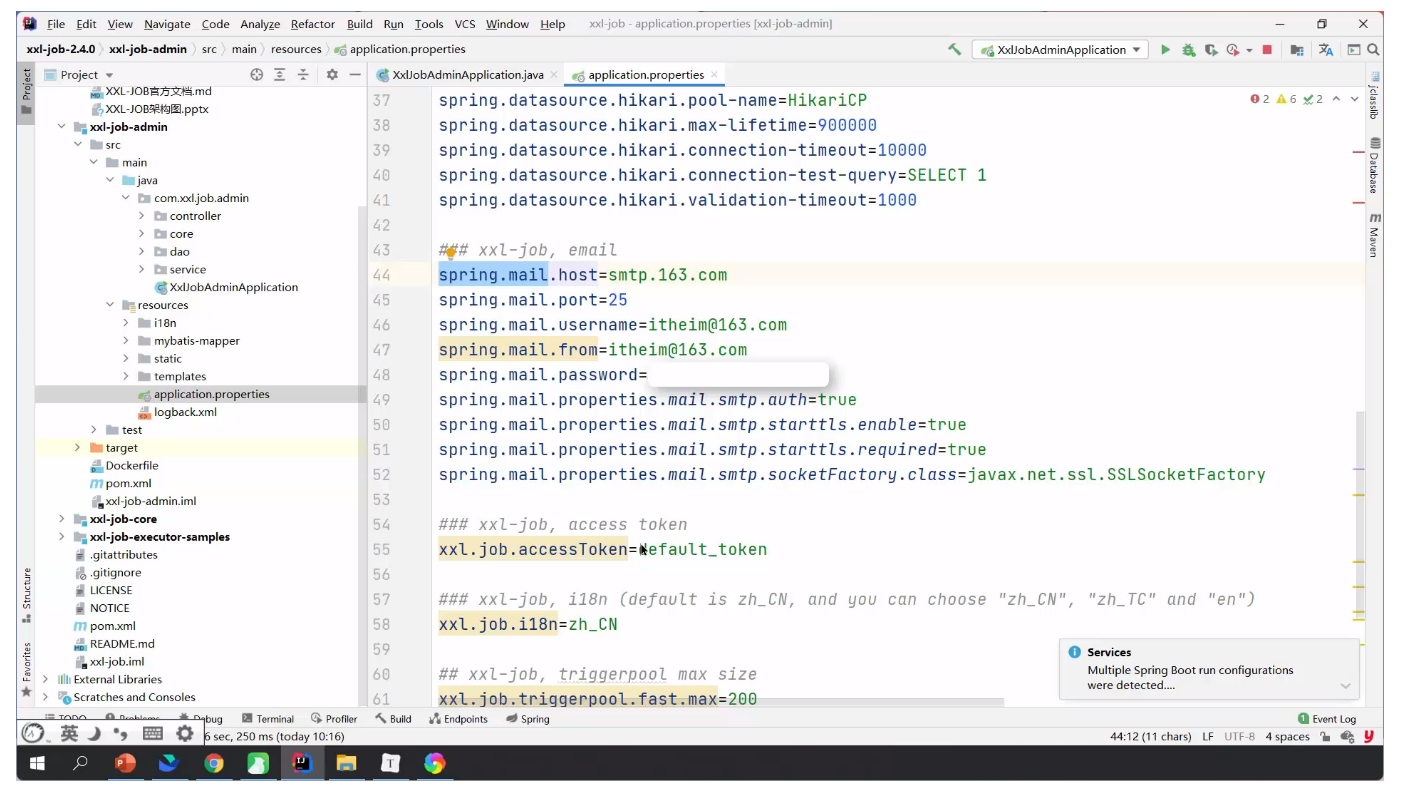Expand the Services notification chevron

[x=1345, y=686]
